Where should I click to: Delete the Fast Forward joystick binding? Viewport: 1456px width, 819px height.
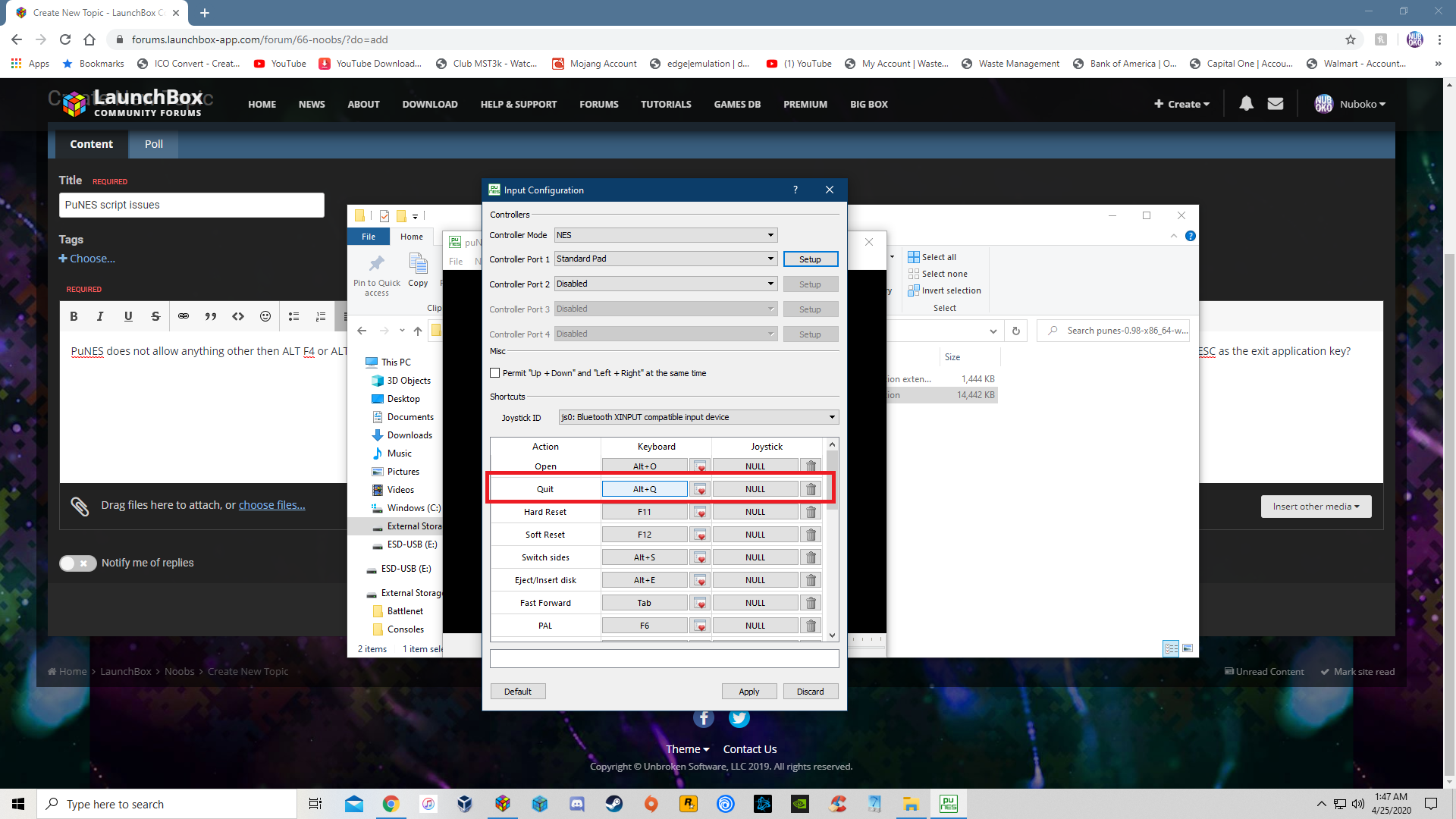coord(811,603)
